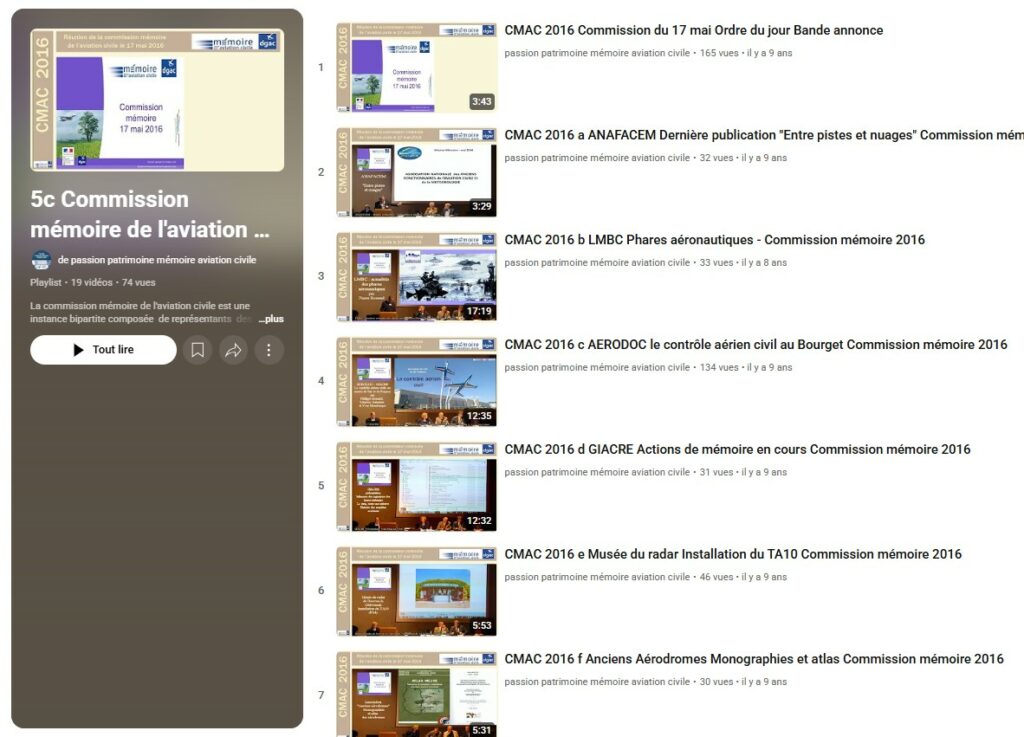Open title CMAC 2016 e Musée du radar TA10

point(733,554)
